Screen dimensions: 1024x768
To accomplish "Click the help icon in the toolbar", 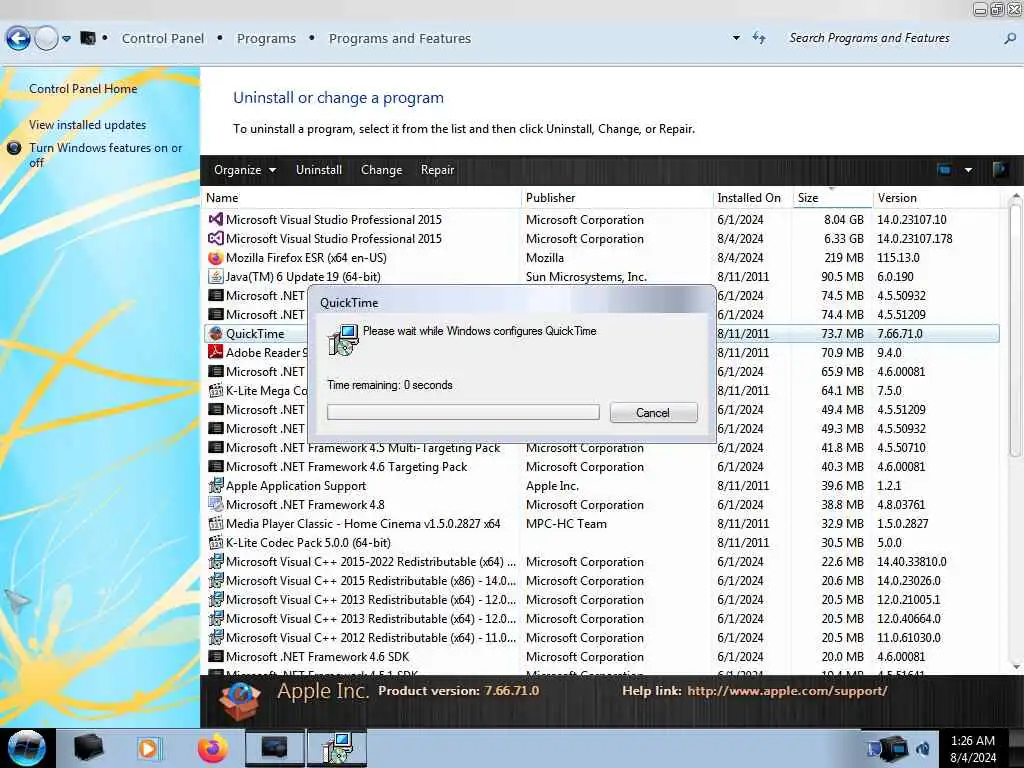I will [x=999, y=170].
